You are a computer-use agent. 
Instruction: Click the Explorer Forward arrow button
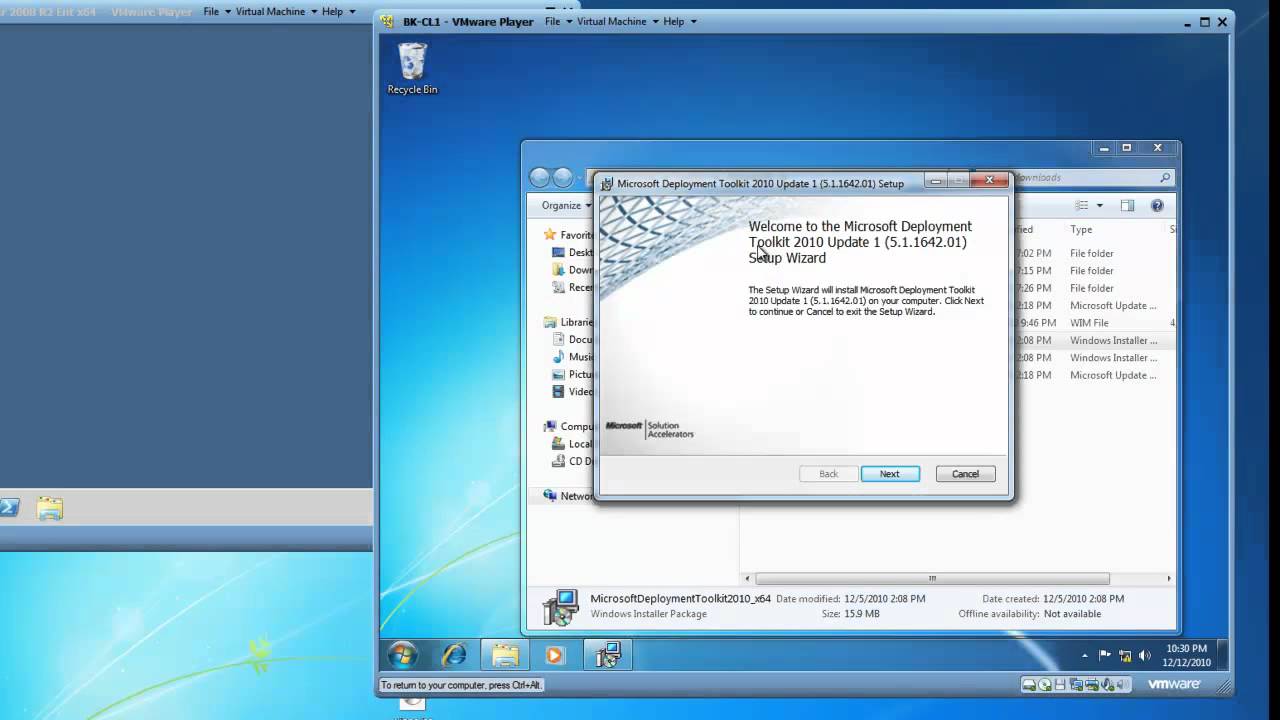[x=563, y=178]
